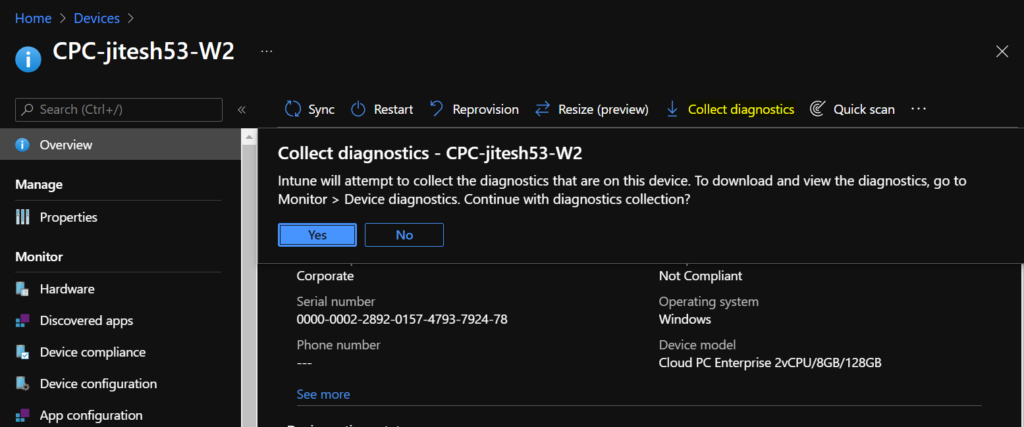Click the Serial number field label

click(x=336, y=302)
